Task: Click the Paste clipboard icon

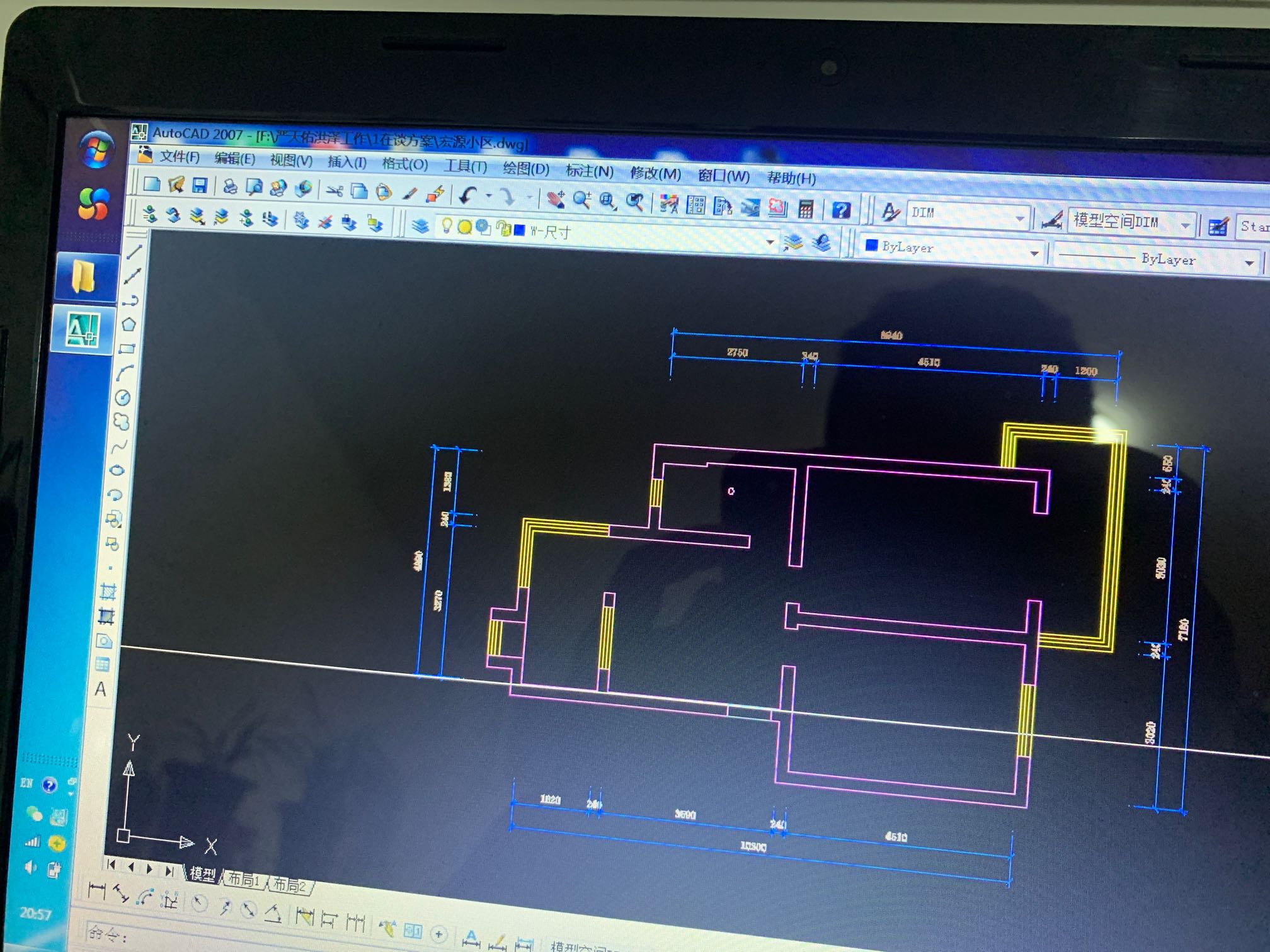Action: point(384,192)
